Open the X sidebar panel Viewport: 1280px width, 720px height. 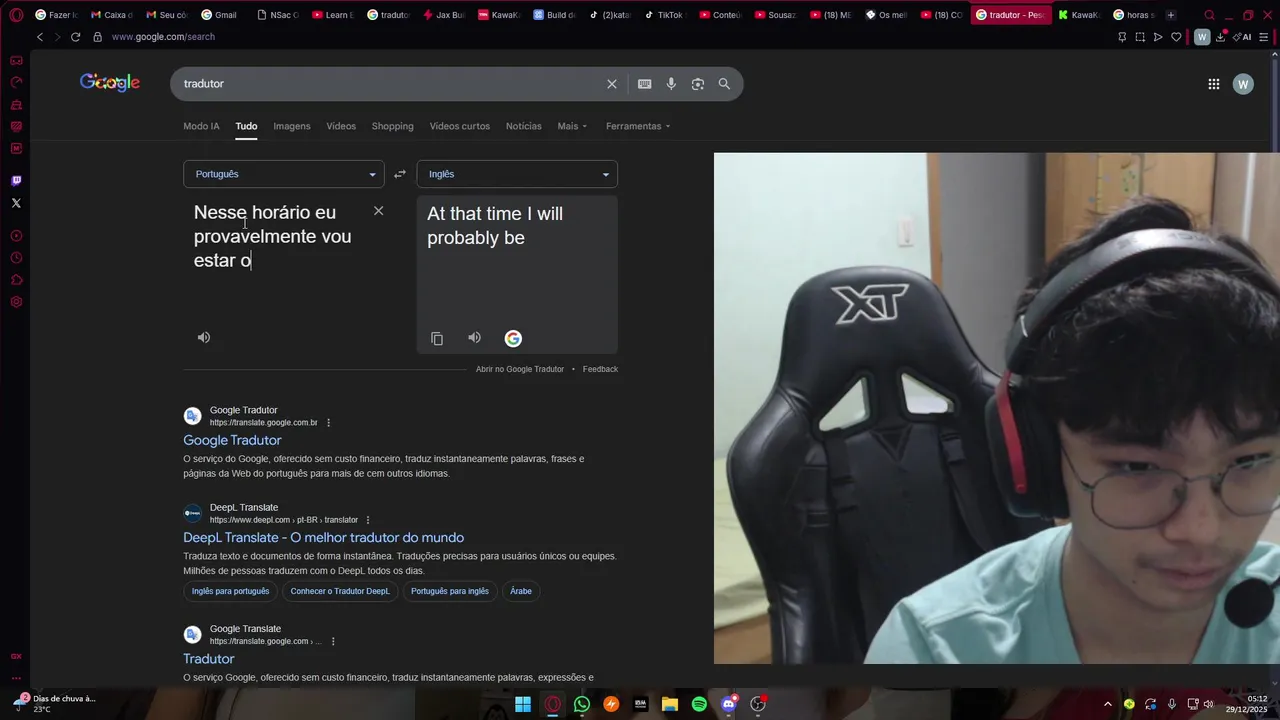click(16, 203)
